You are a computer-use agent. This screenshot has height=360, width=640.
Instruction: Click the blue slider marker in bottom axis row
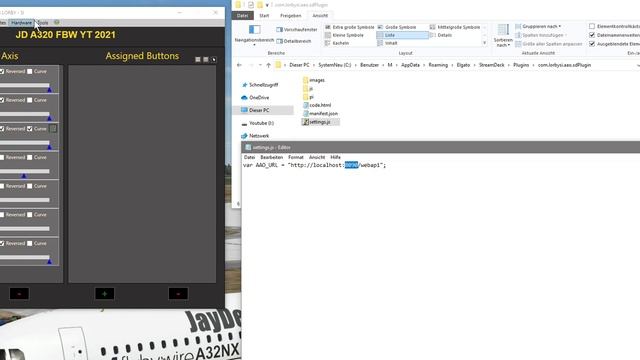49,262
